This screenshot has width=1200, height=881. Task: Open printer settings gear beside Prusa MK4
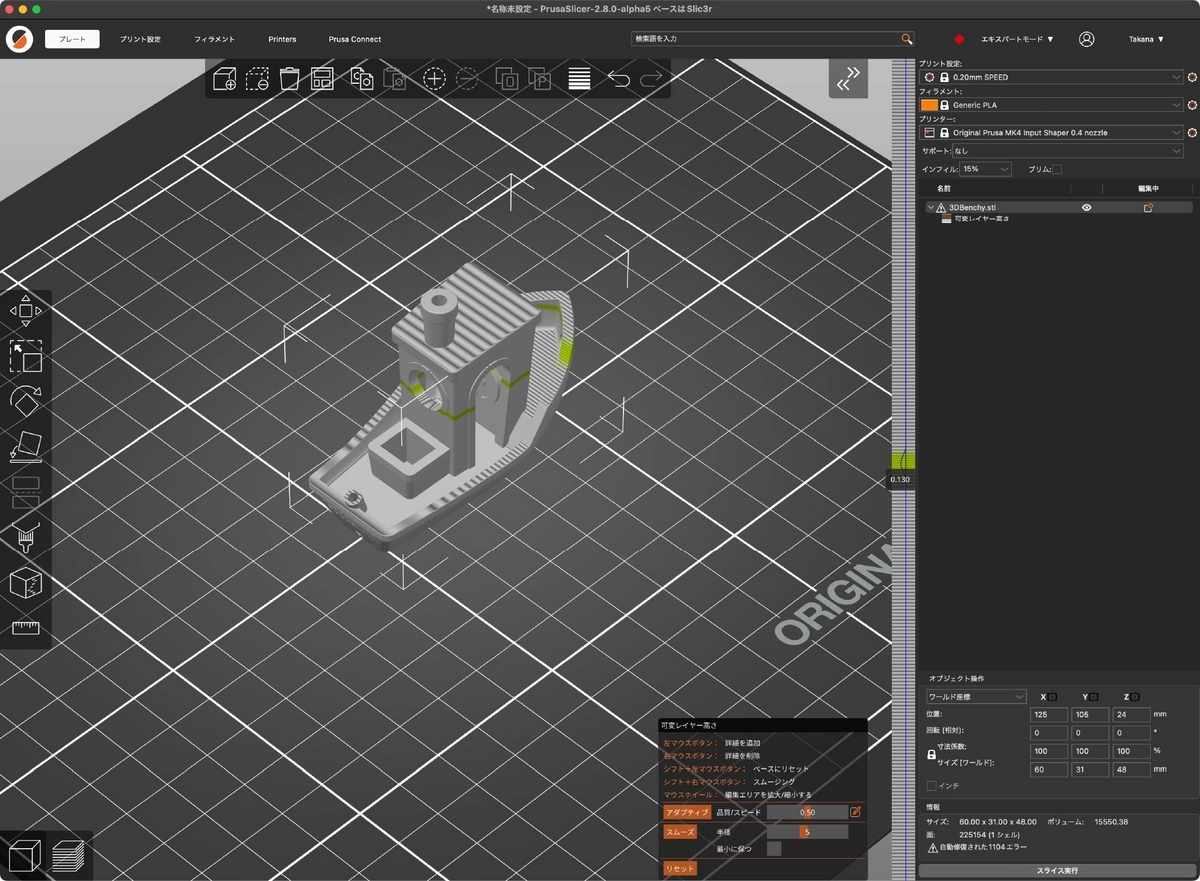[x=1192, y=132]
